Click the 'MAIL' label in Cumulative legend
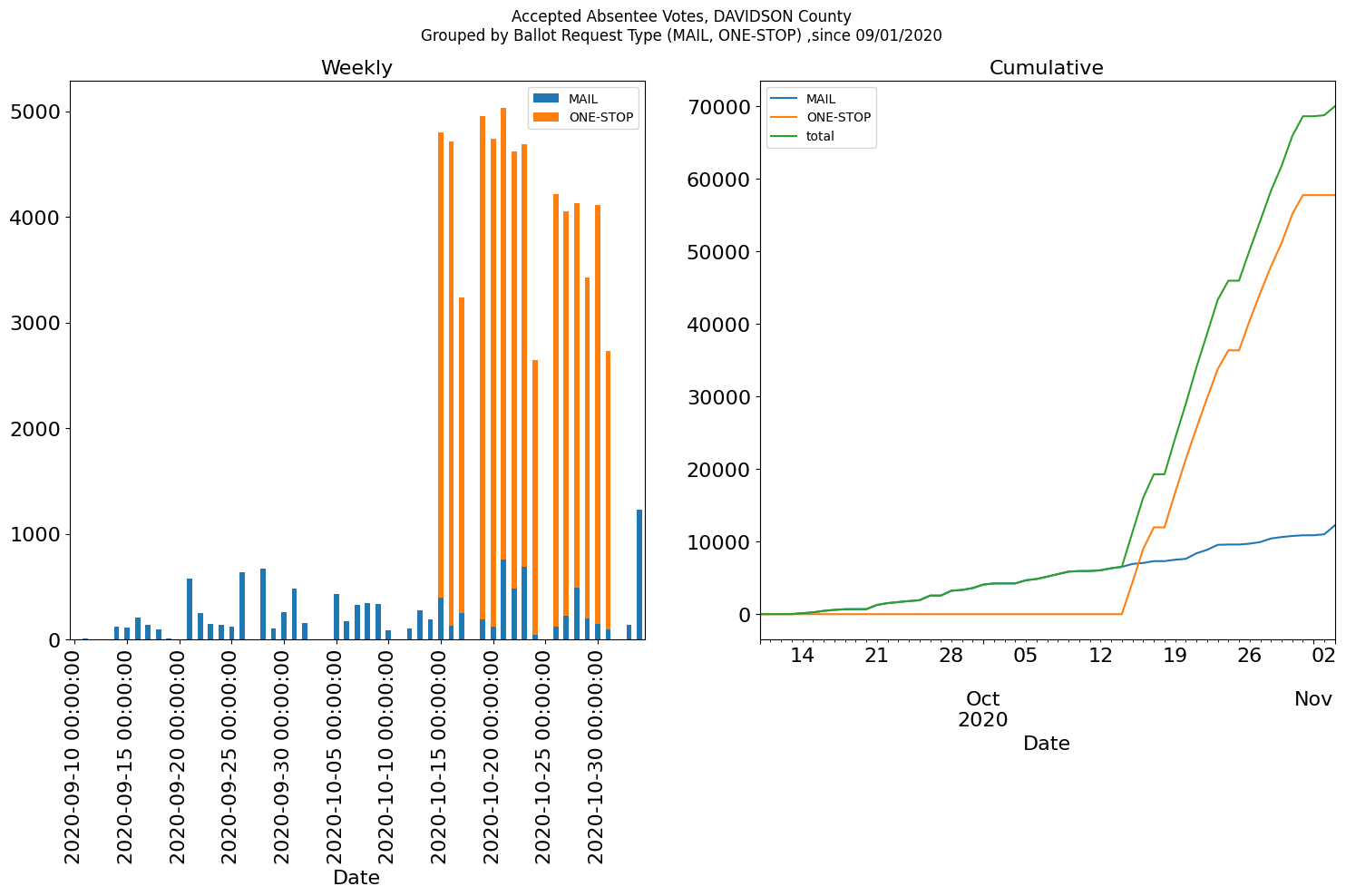 pyautogui.click(x=821, y=99)
